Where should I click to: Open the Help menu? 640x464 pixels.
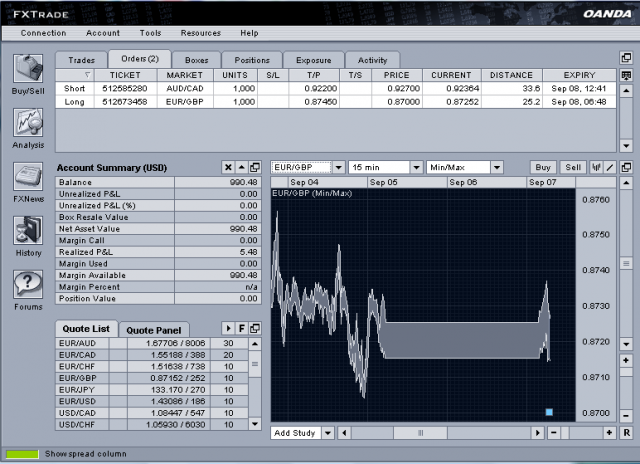coord(249,33)
